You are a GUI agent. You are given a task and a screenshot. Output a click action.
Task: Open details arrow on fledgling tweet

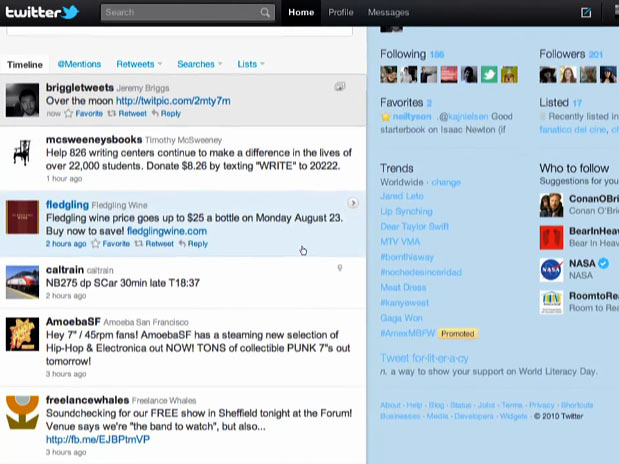353,203
